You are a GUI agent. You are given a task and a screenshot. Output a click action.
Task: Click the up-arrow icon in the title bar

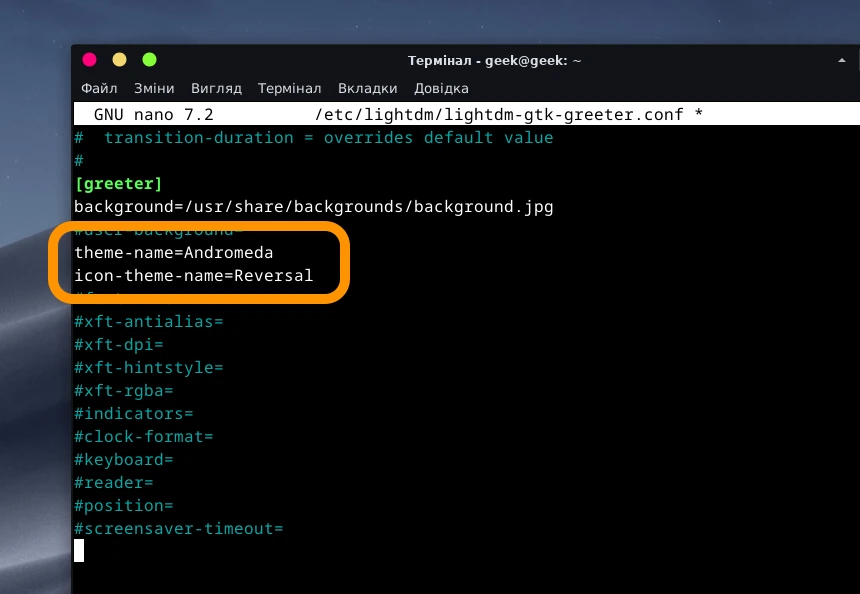pos(842,60)
